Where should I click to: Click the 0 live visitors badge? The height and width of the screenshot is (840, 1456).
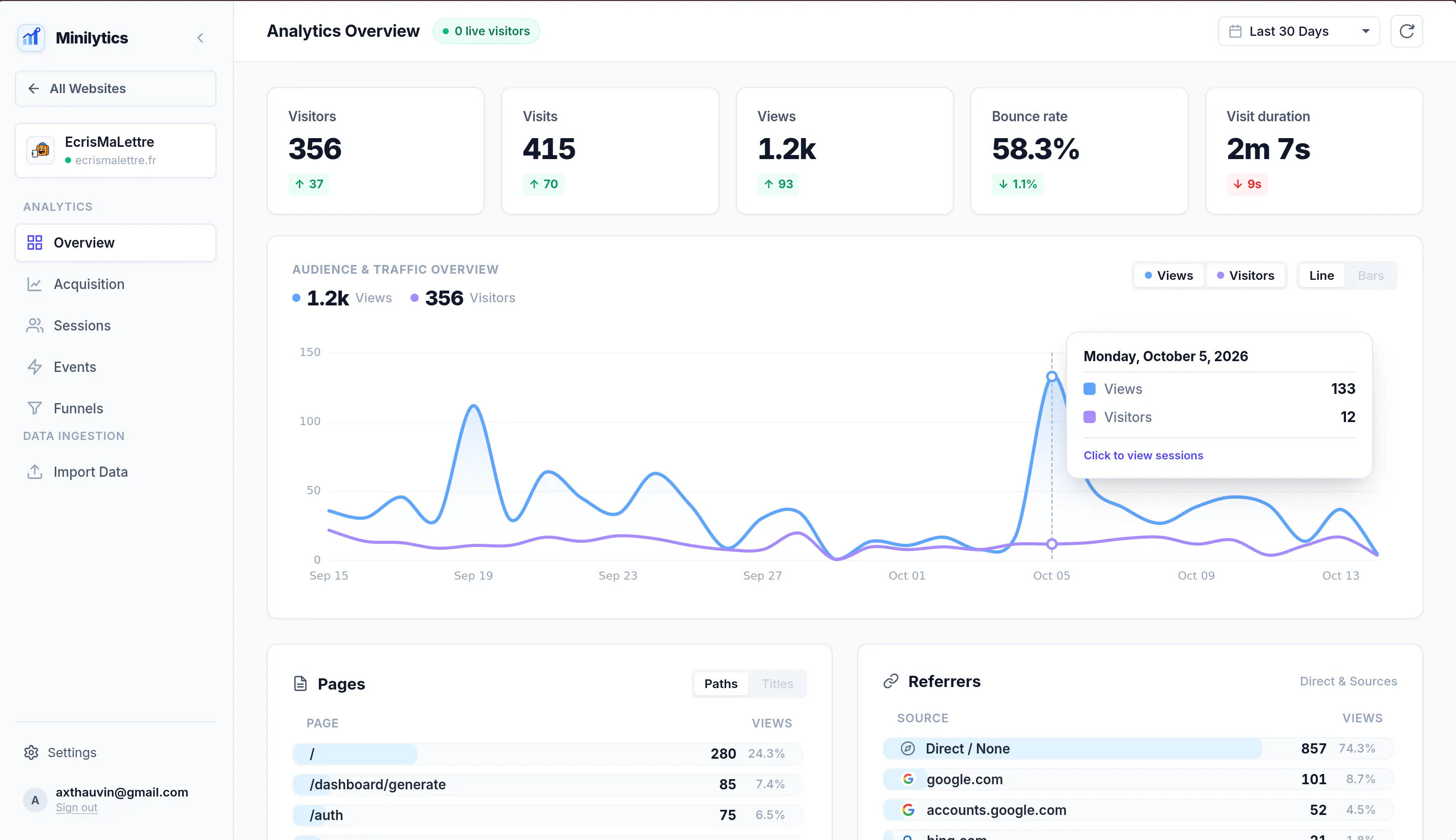486,31
